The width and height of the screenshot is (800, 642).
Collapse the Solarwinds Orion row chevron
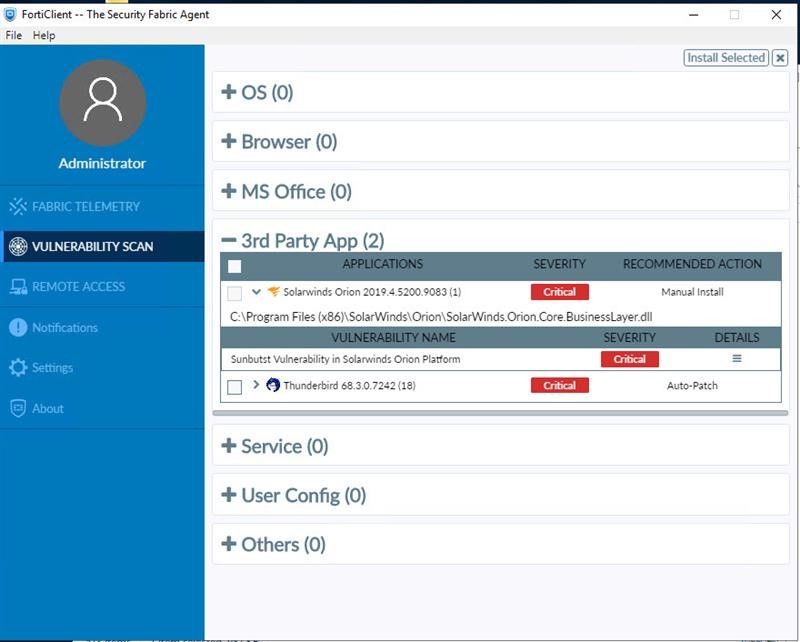pos(256,292)
